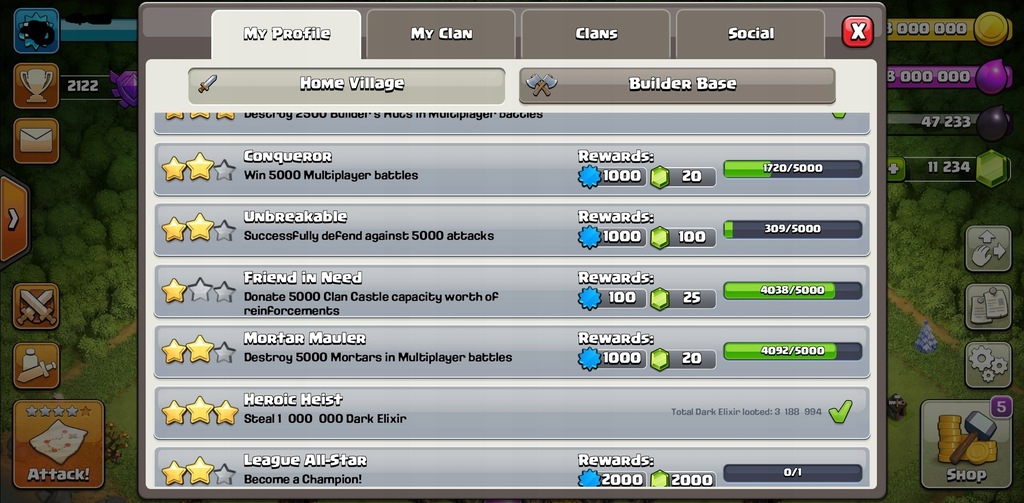Image resolution: width=1024 pixels, height=503 pixels.
Task: Tap the crossed swords clan war icon
Action: pyautogui.click(x=36, y=306)
